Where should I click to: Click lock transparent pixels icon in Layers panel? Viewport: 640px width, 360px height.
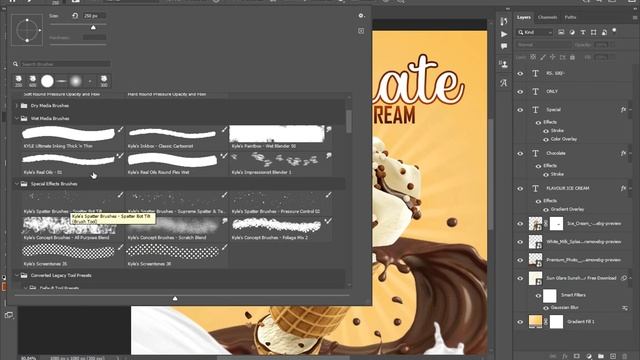[x=533, y=58]
